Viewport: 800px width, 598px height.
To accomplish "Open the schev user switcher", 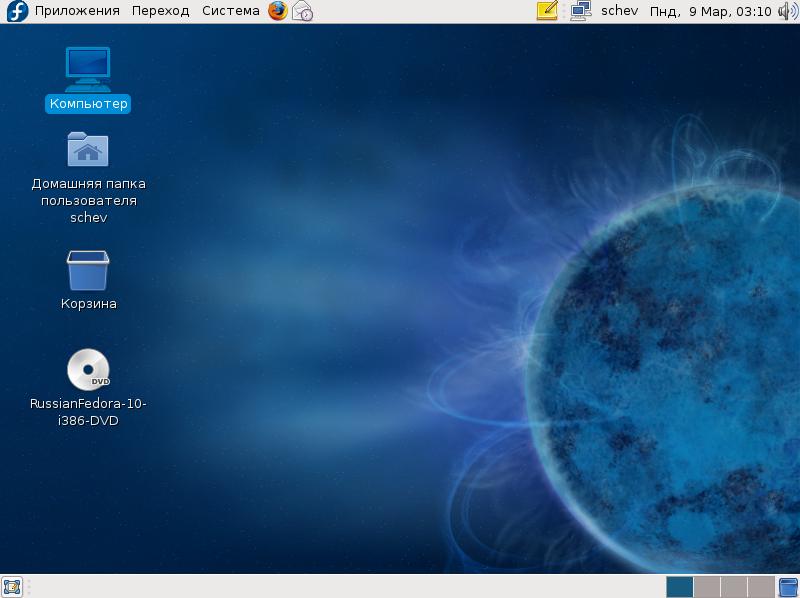I will (619, 11).
